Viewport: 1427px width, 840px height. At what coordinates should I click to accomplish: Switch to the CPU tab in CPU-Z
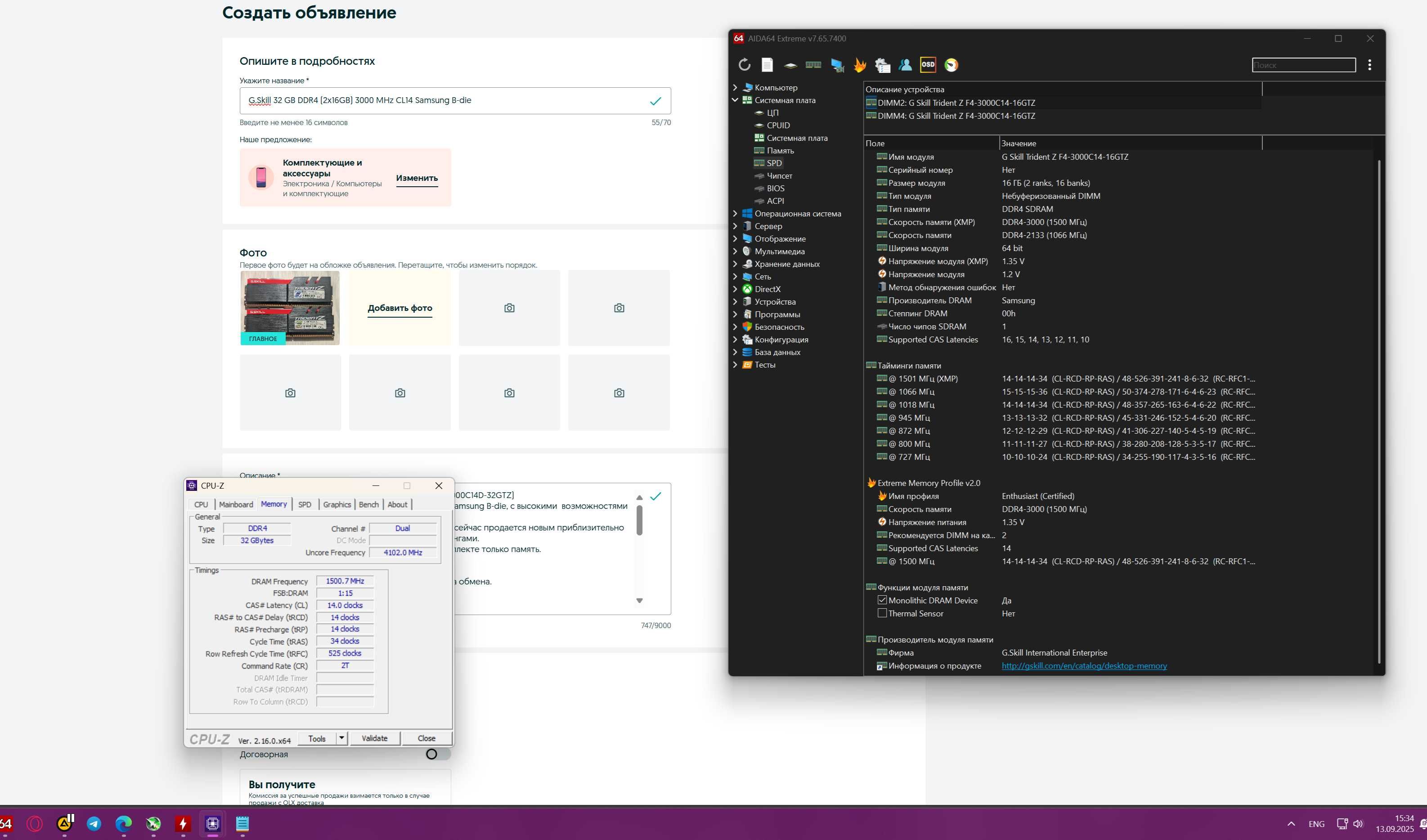(201, 504)
